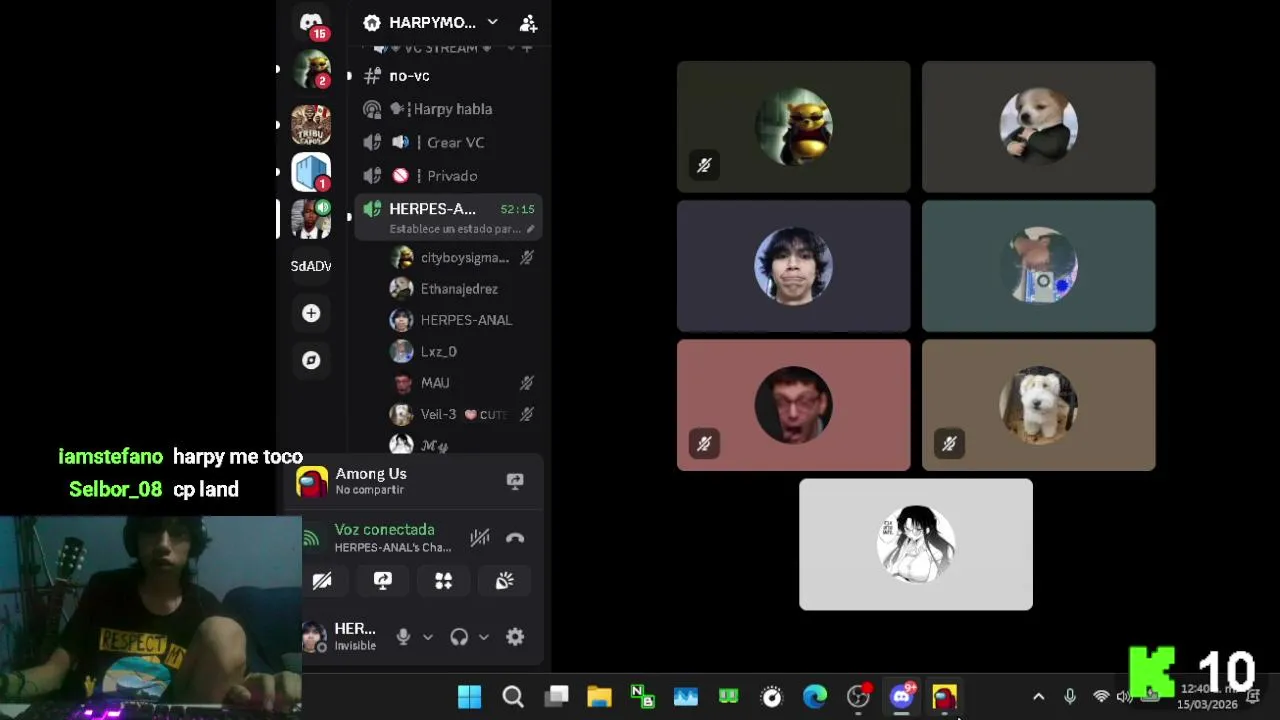Open activities launcher icon
The height and width of the screenshot is (720, 1280).
click(444, 581)
